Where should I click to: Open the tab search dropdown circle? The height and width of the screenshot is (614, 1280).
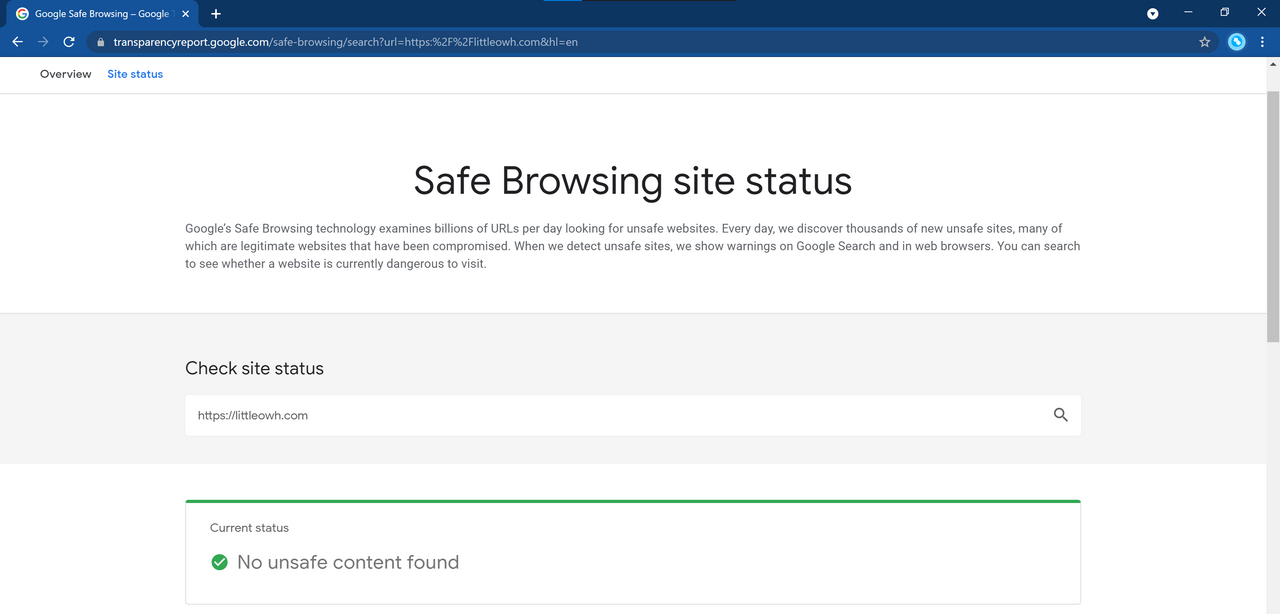pos(1153,14)
